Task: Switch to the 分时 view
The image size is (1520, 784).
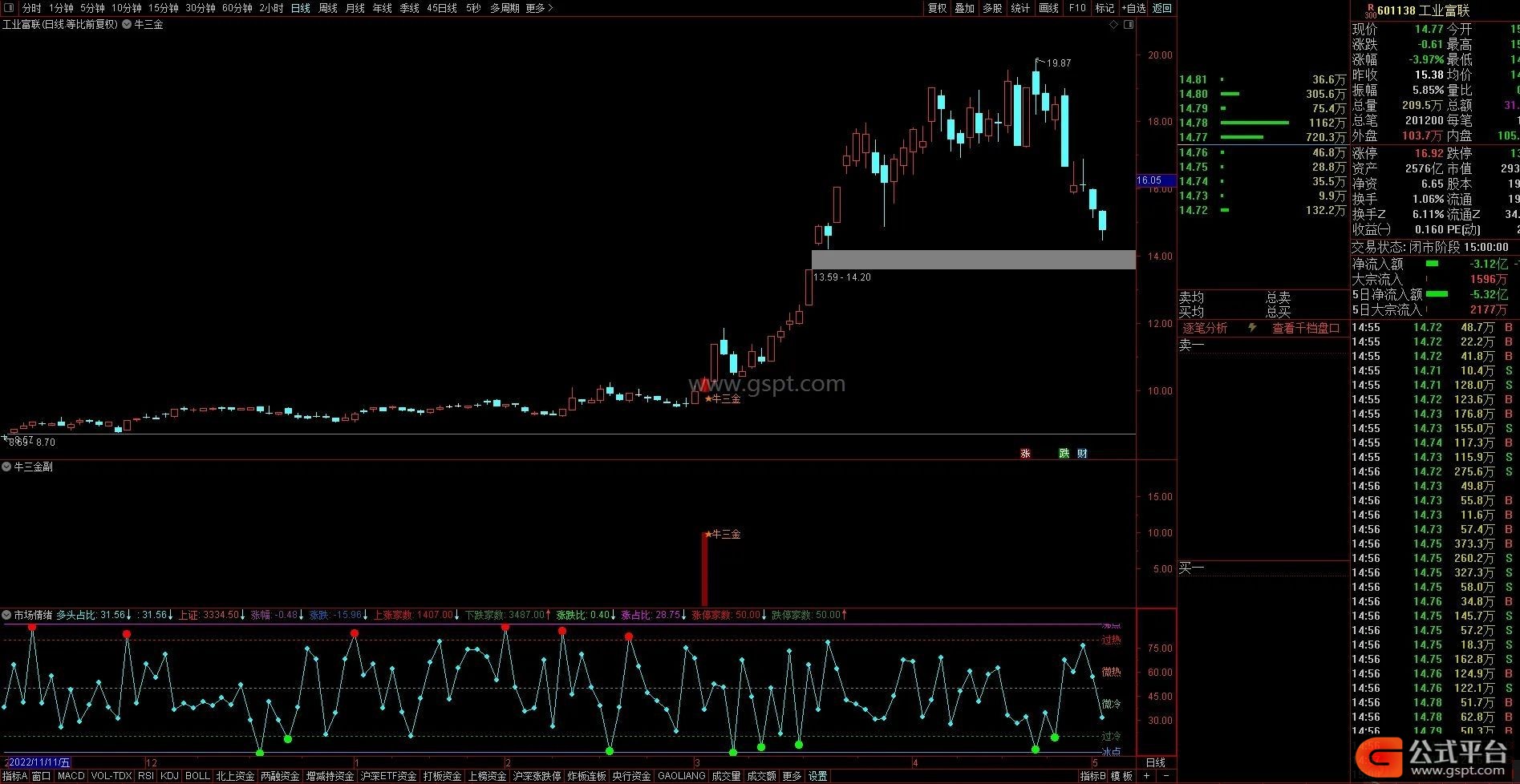Action: click(x=31, y=8)
